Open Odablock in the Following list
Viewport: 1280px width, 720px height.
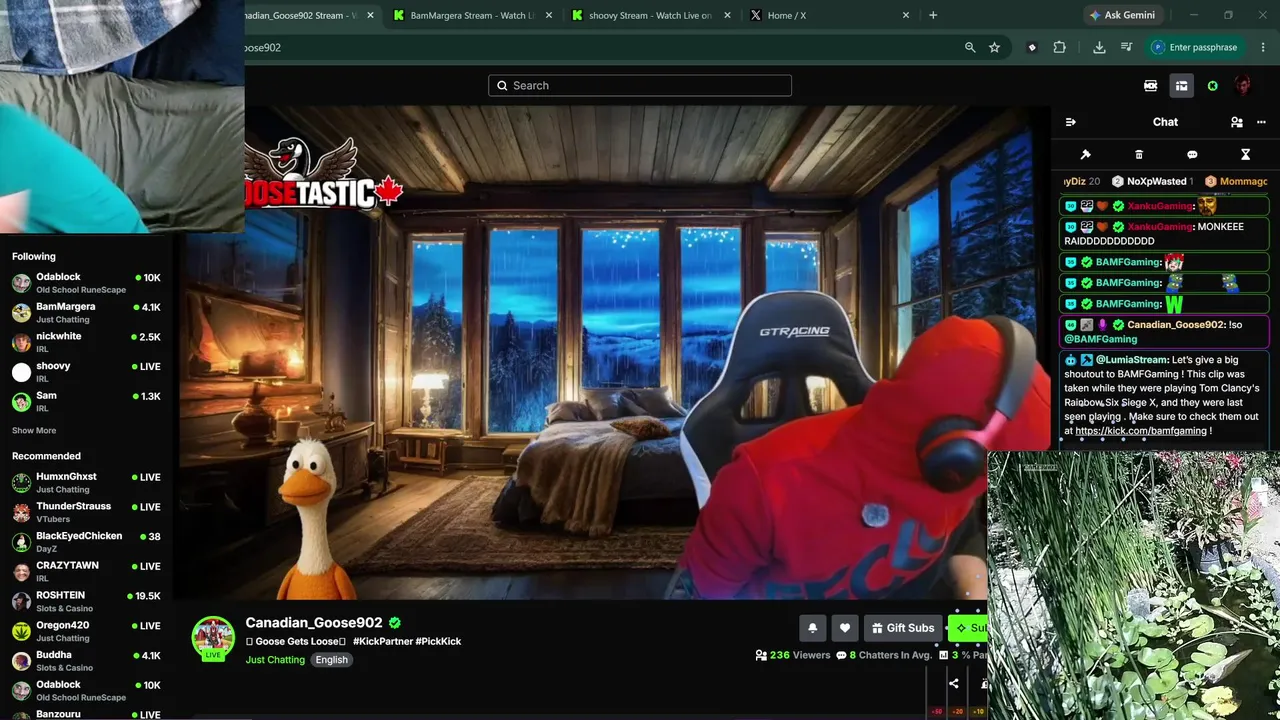point(86,283)
